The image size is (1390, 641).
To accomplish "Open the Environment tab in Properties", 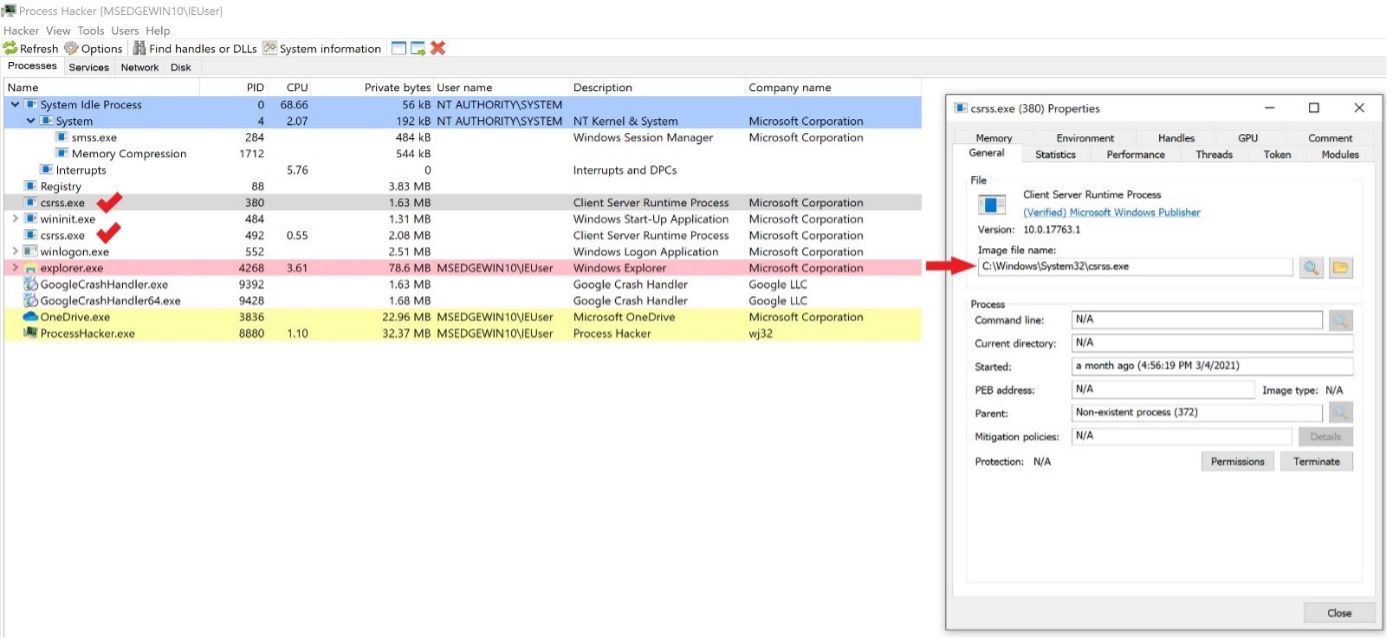I will pos(1085,138).
